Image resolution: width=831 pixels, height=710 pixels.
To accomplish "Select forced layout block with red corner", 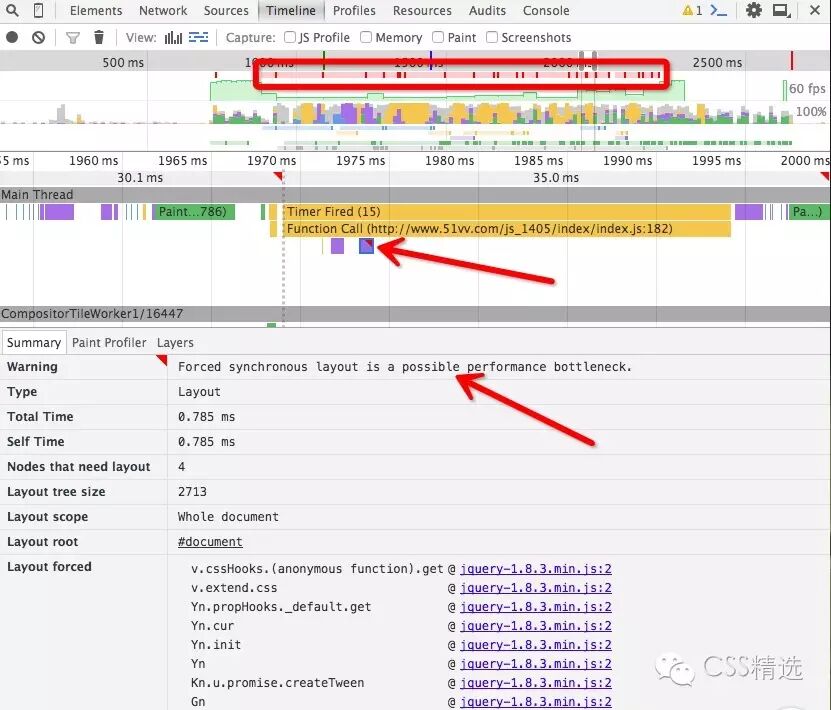I will pyautogui.click(x=366, y=246).
